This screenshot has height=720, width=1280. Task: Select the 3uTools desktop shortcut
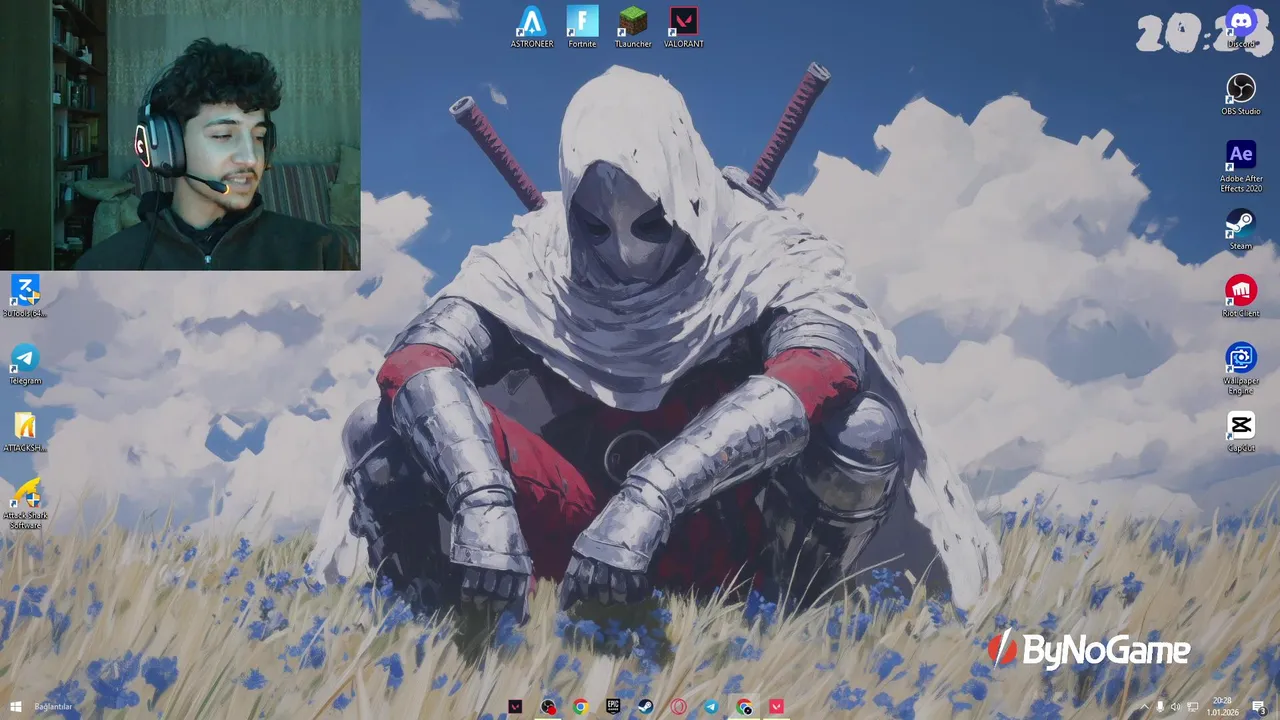25,296
